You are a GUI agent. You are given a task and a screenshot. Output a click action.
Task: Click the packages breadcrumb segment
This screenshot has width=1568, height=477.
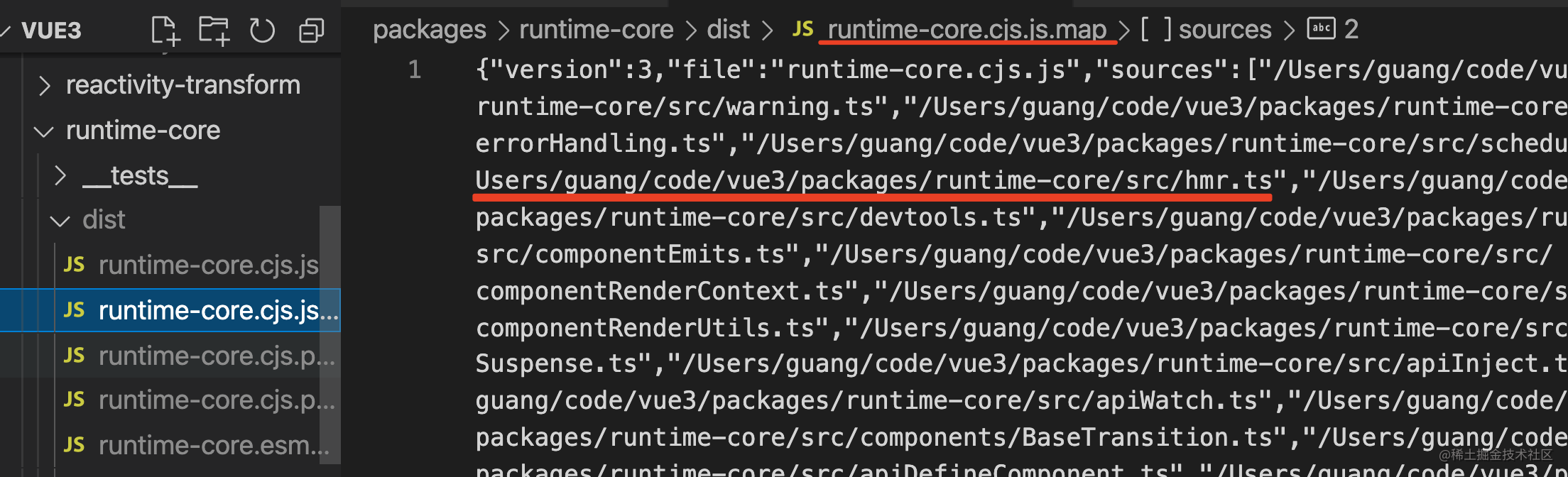tap(429, 29)
